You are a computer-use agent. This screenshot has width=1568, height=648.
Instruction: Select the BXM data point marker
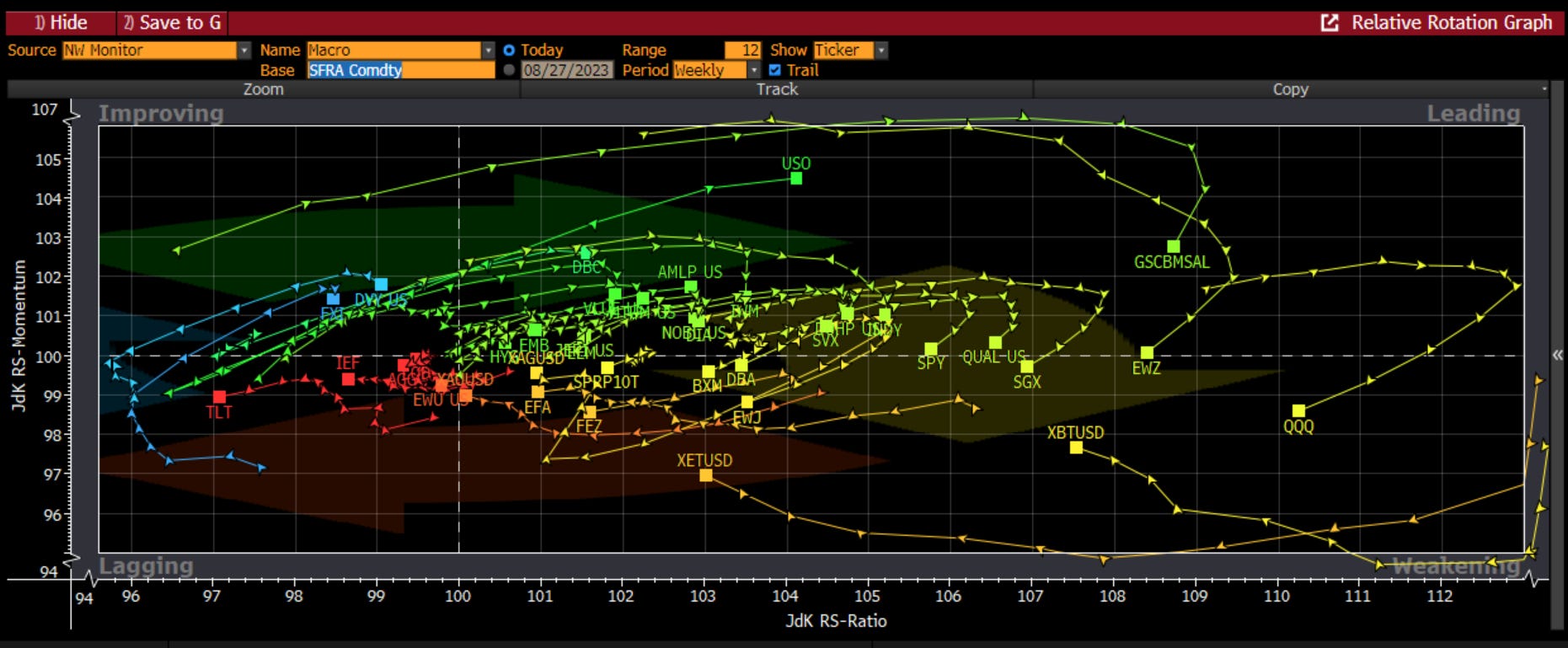click(x=709, y=372)
